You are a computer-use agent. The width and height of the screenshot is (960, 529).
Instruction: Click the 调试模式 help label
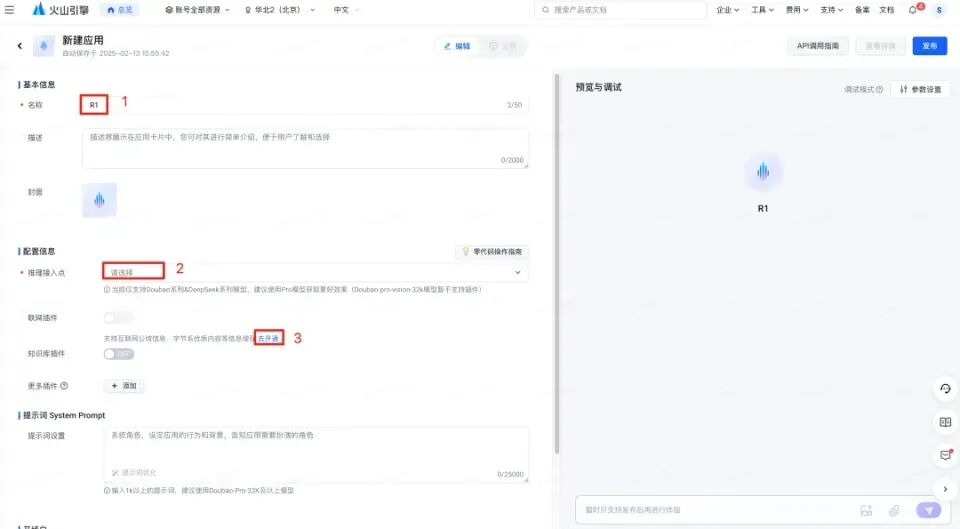pyautogui.click(x=863, y=89)
